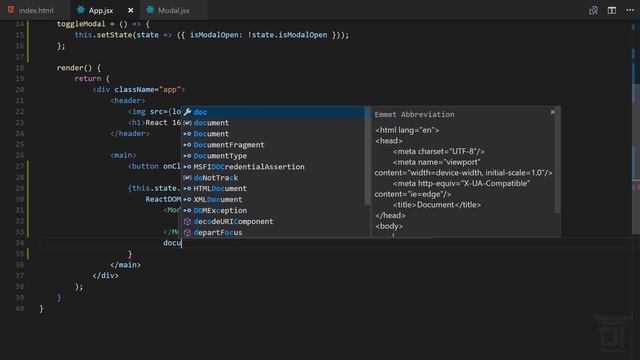Click the '</main>' closing tag on line 36
This screenshot has width=640, height=360.
[x=125, y=265]
